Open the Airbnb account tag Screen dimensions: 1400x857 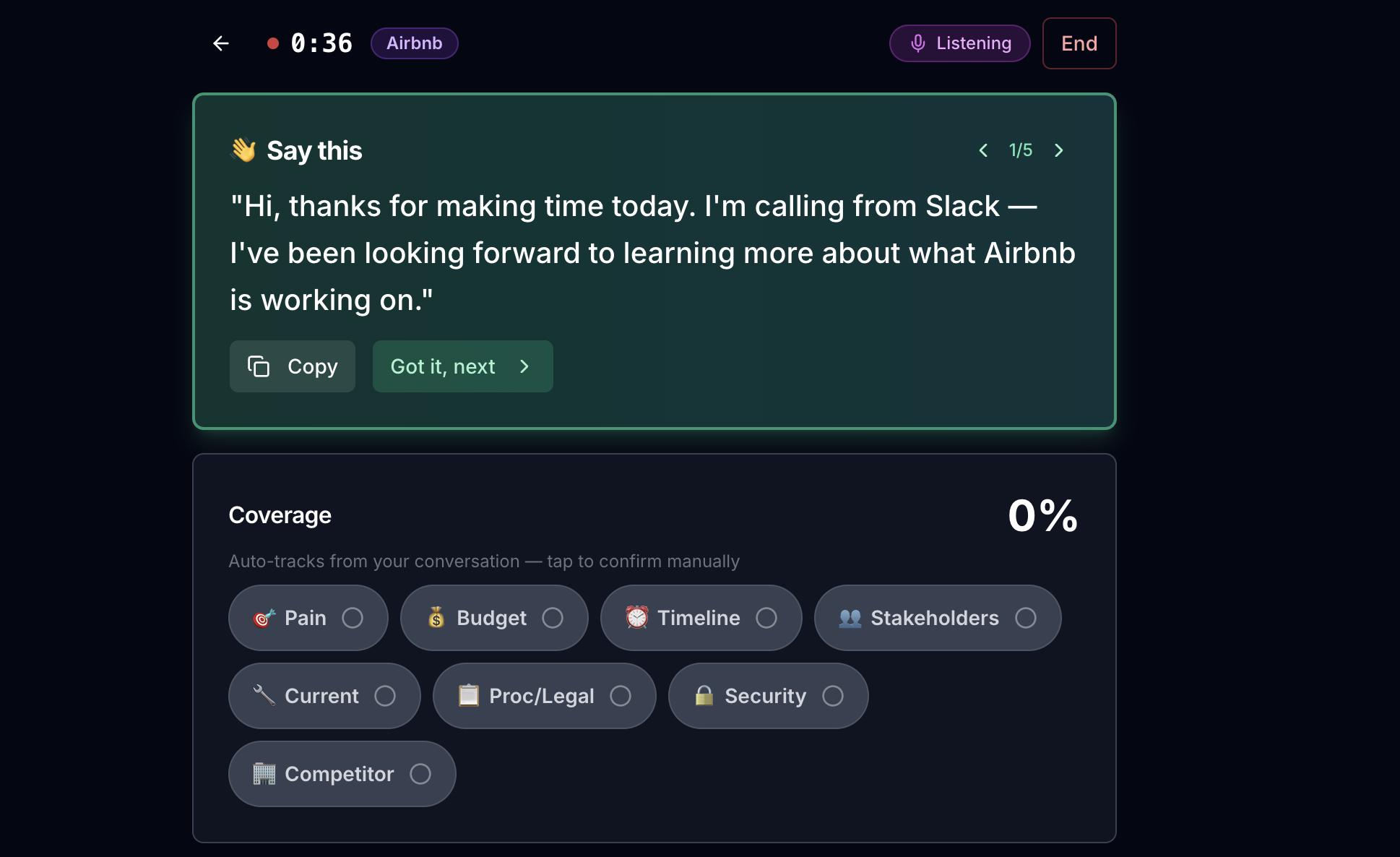[414, 43]
